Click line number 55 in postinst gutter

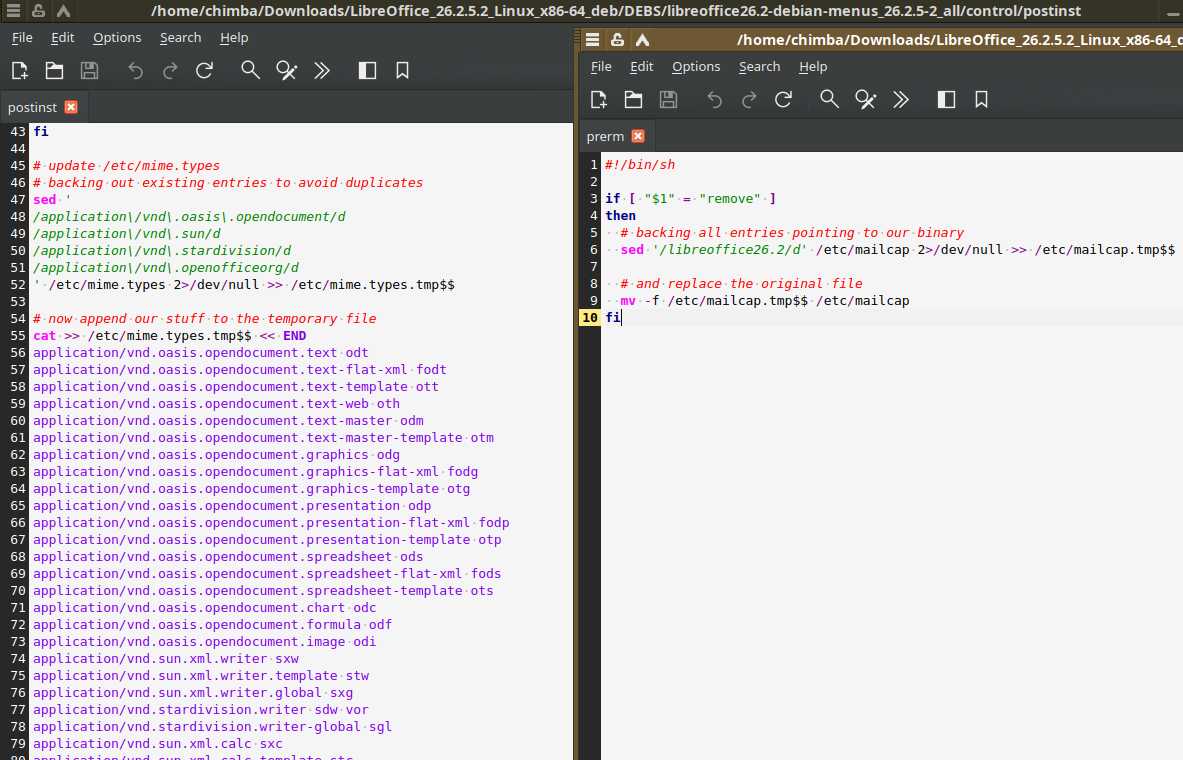[17, 336]
